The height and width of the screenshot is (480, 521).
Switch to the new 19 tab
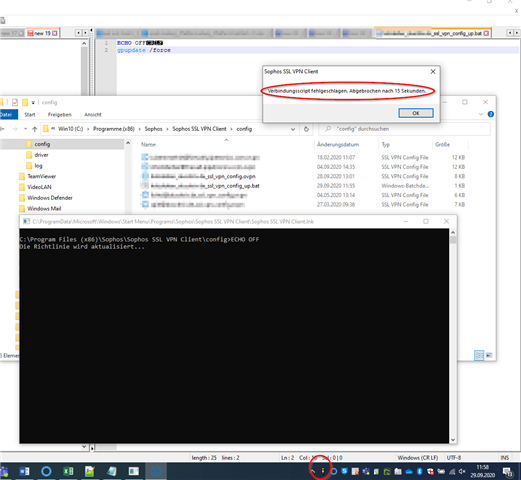click(42, 33)
